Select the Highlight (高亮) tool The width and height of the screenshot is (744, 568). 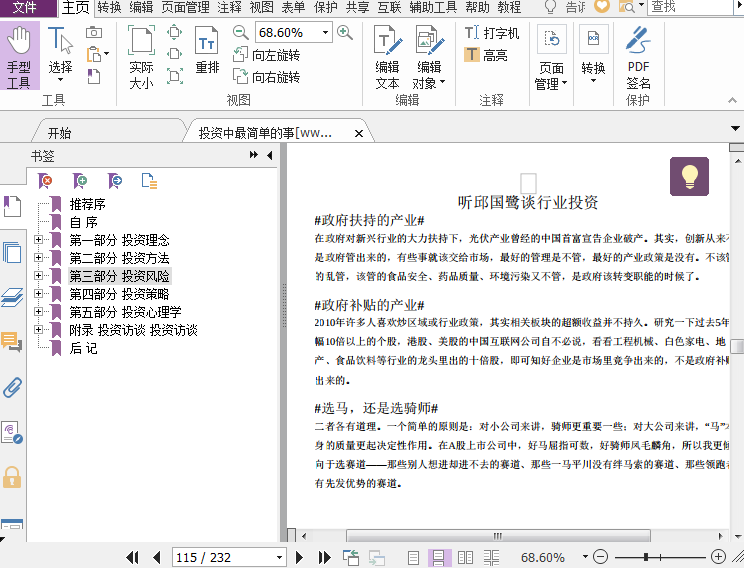(x=486, y=55)
